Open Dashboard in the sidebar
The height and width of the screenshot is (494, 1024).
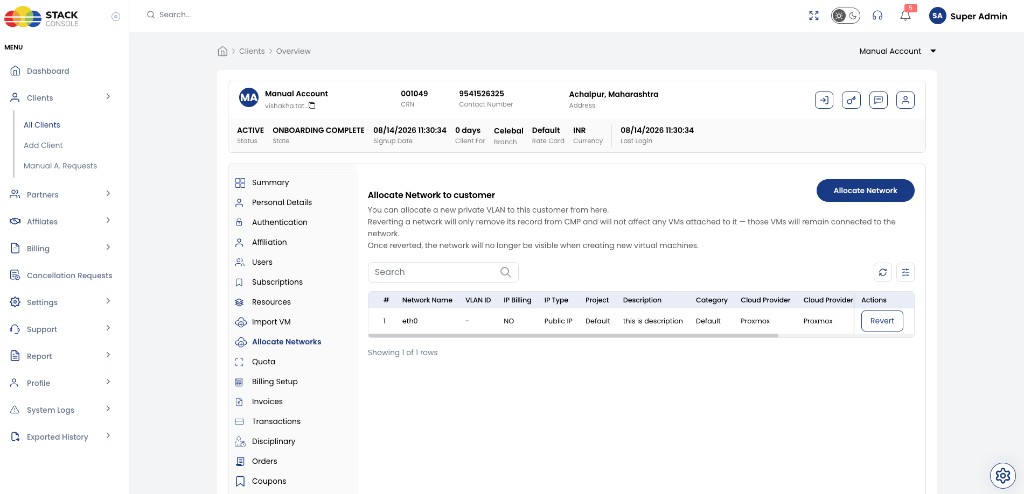48,71
